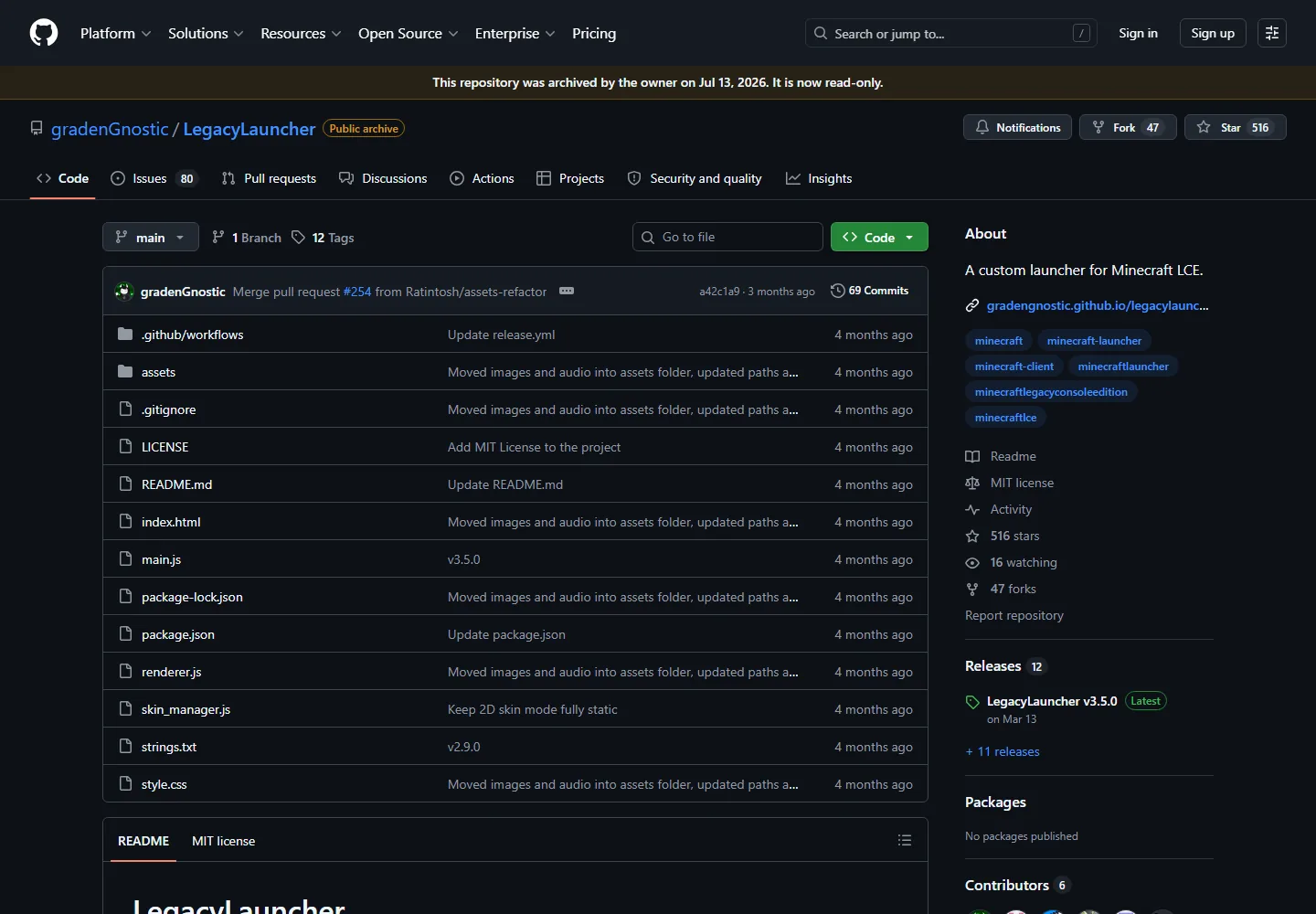Open the package.json file
The width and height of the screenshot is (1316, 914).
[178, 634]
